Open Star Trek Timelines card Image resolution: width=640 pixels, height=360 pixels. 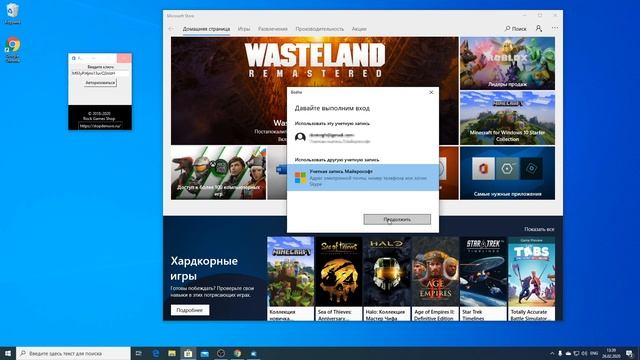tap(483, 279)
